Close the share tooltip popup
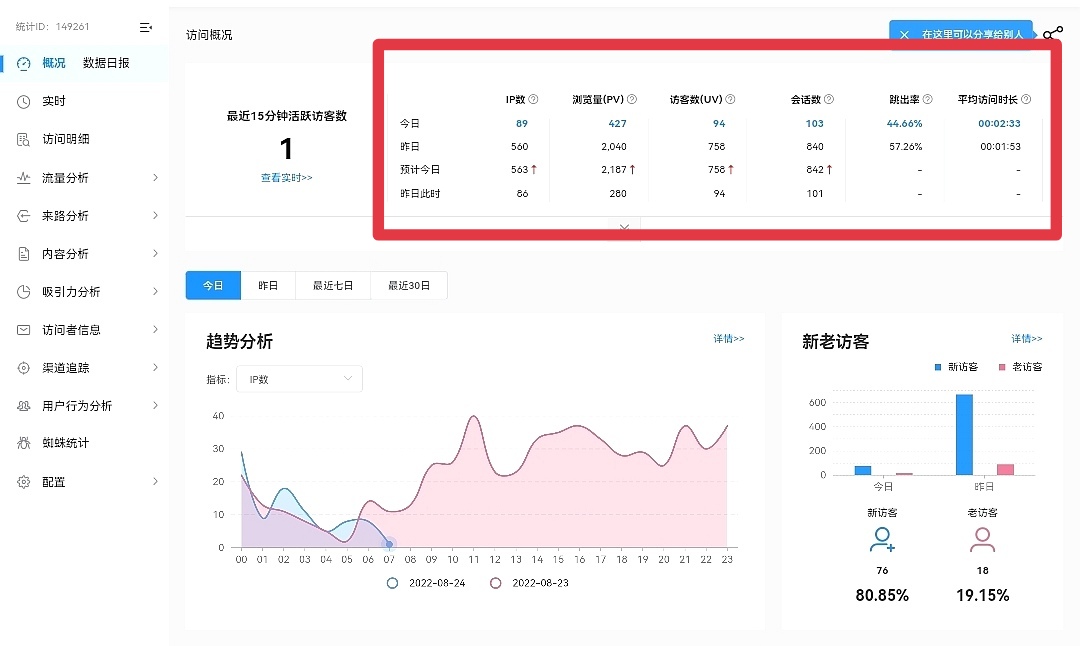Image resolution: width=1080 pixels, height=646 pixels. (x=905, y=32)
